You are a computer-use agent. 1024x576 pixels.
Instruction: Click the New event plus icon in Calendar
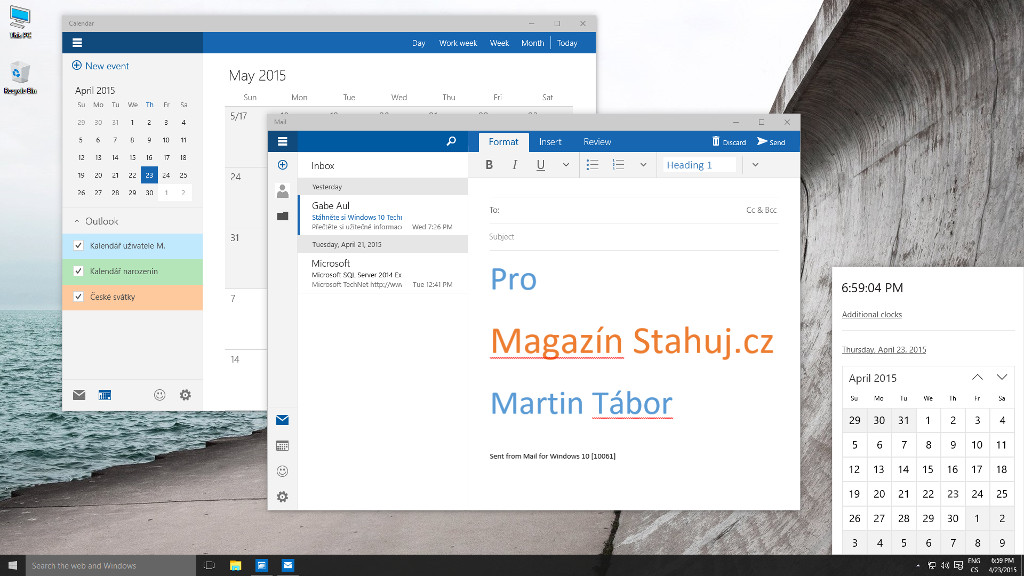click(76, 65)
